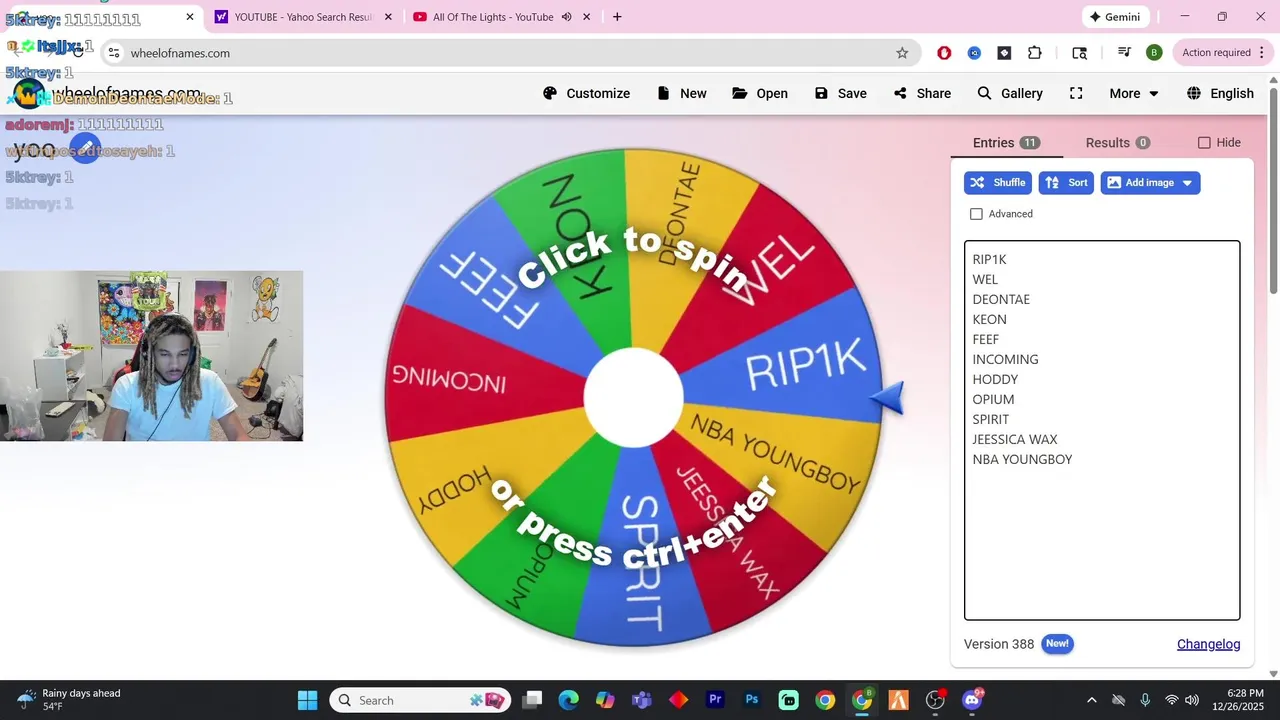Select the Entries tab
Screen dimensions: 1280x720
(1006, 143)
